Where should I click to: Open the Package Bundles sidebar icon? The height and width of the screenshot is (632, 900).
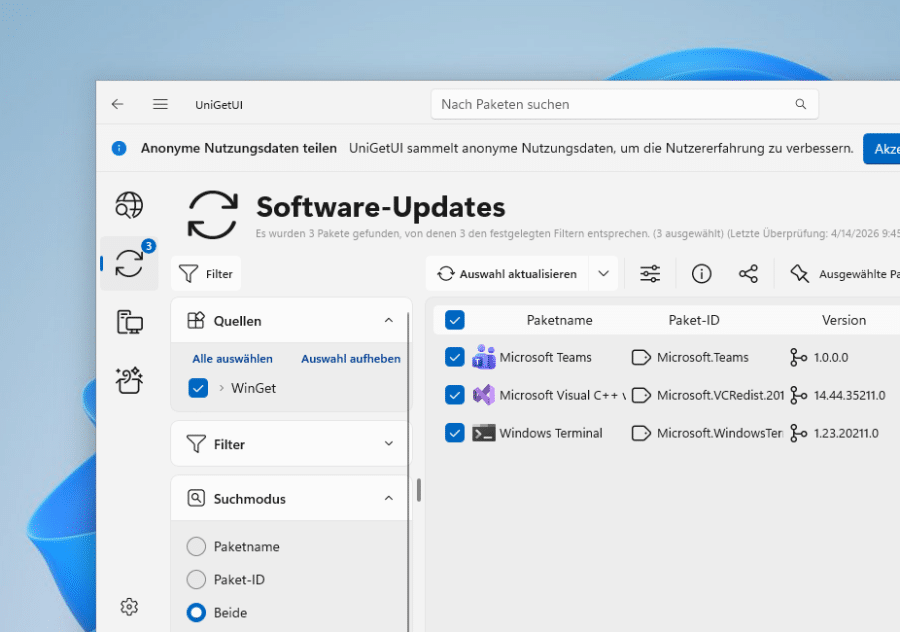[x=129, y=380]
